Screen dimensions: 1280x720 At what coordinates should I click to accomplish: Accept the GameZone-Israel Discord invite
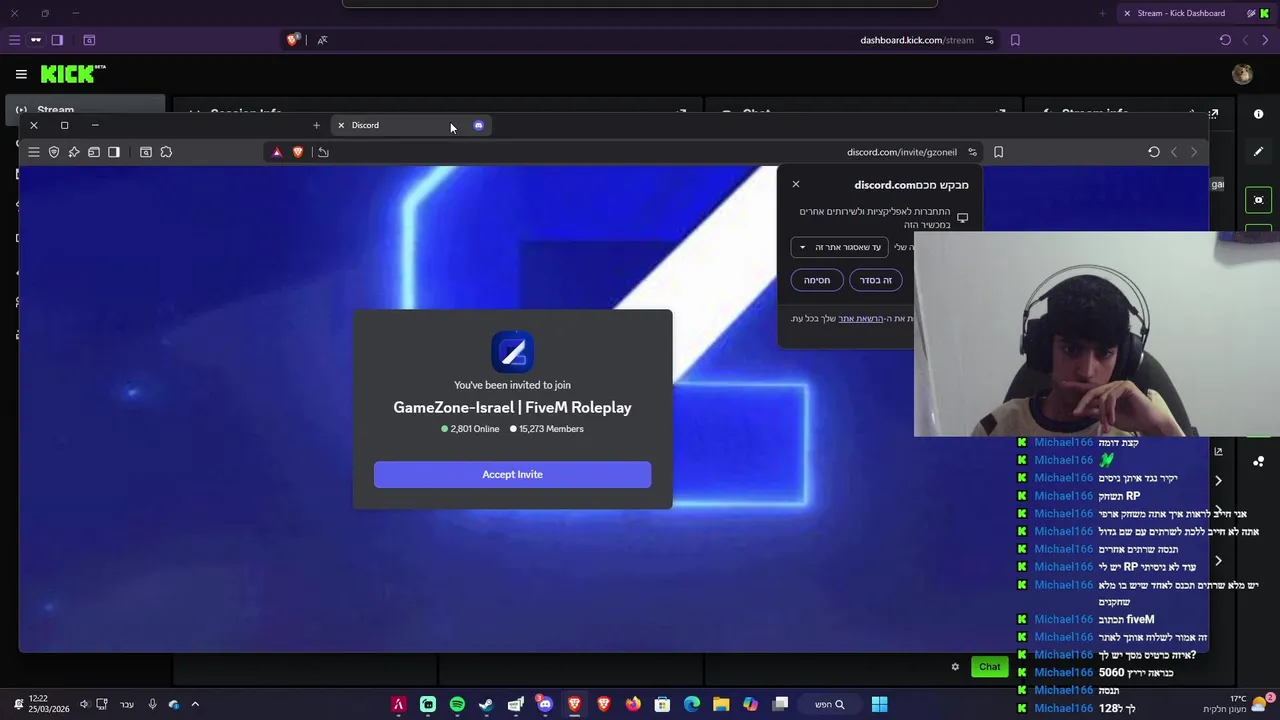512,474
